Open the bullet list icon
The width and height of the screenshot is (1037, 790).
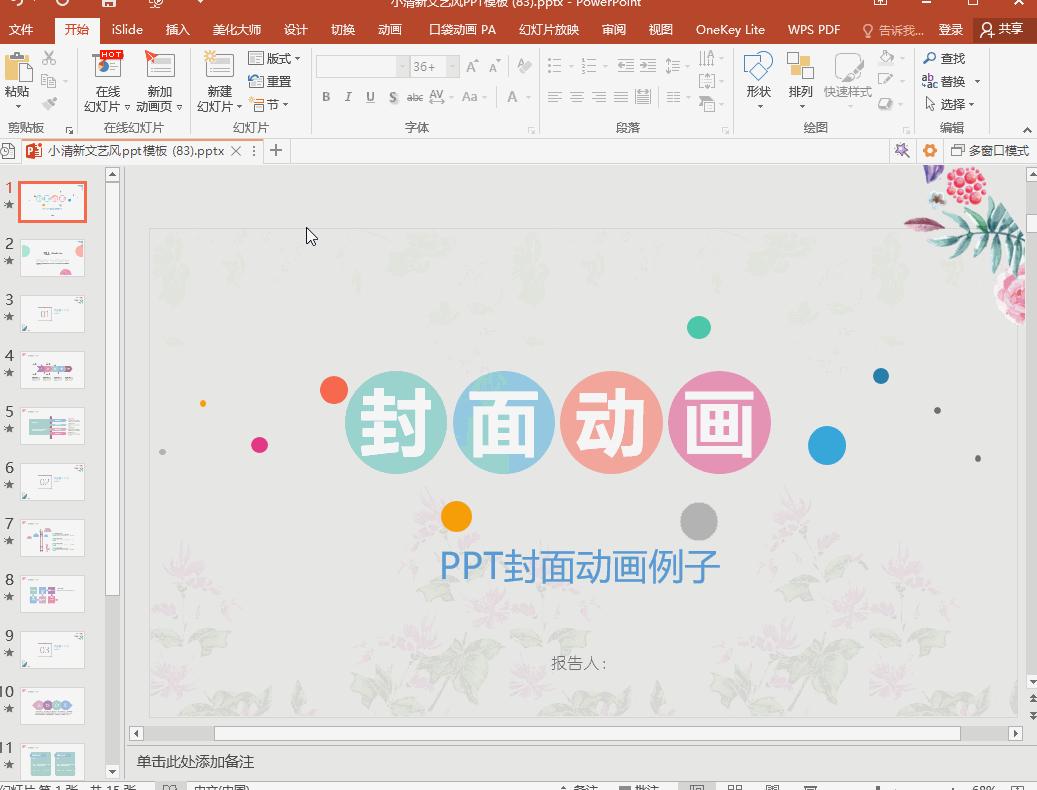click(x=556, y=67)
